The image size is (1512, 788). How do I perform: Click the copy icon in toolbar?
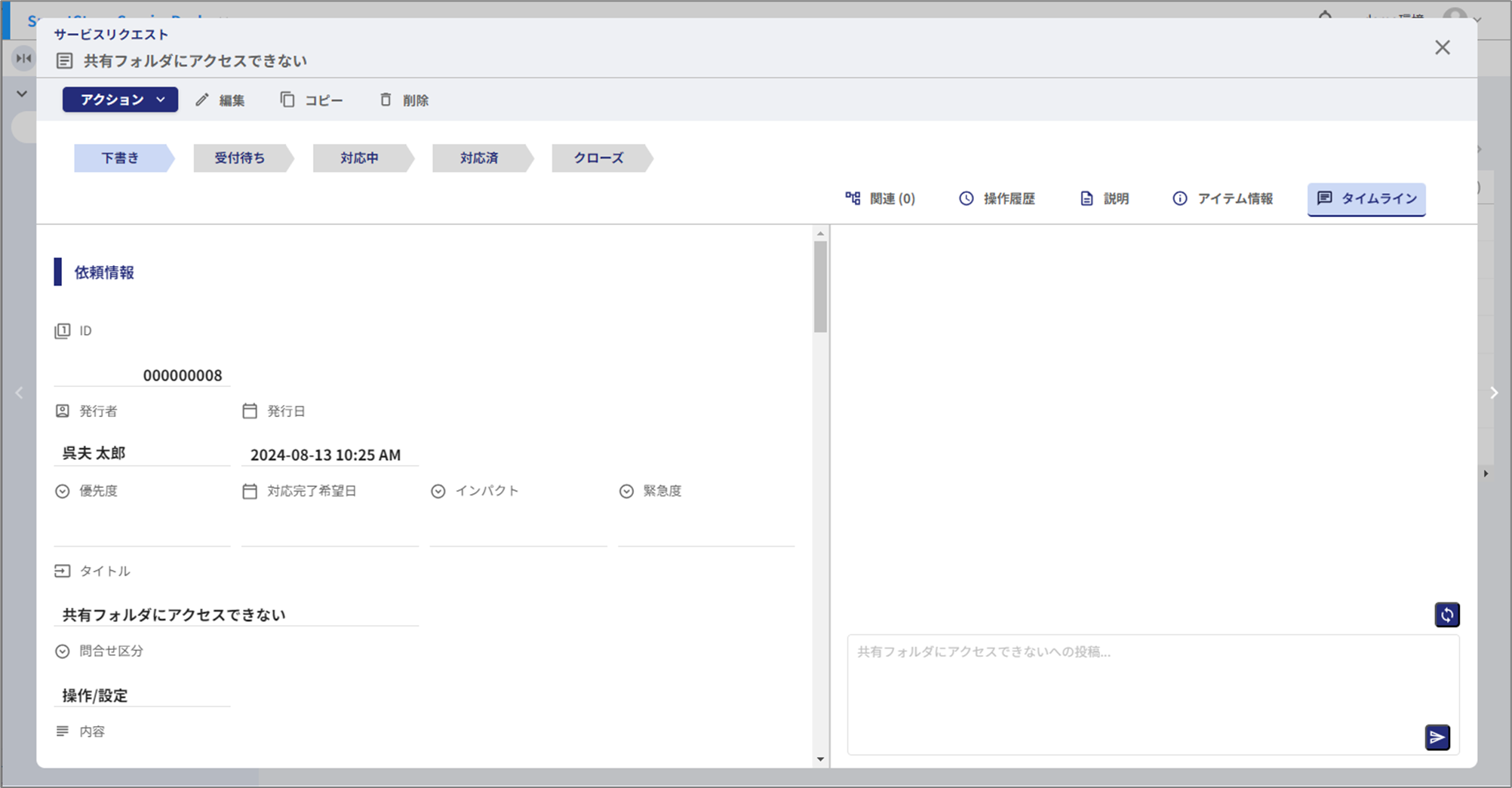287,100
